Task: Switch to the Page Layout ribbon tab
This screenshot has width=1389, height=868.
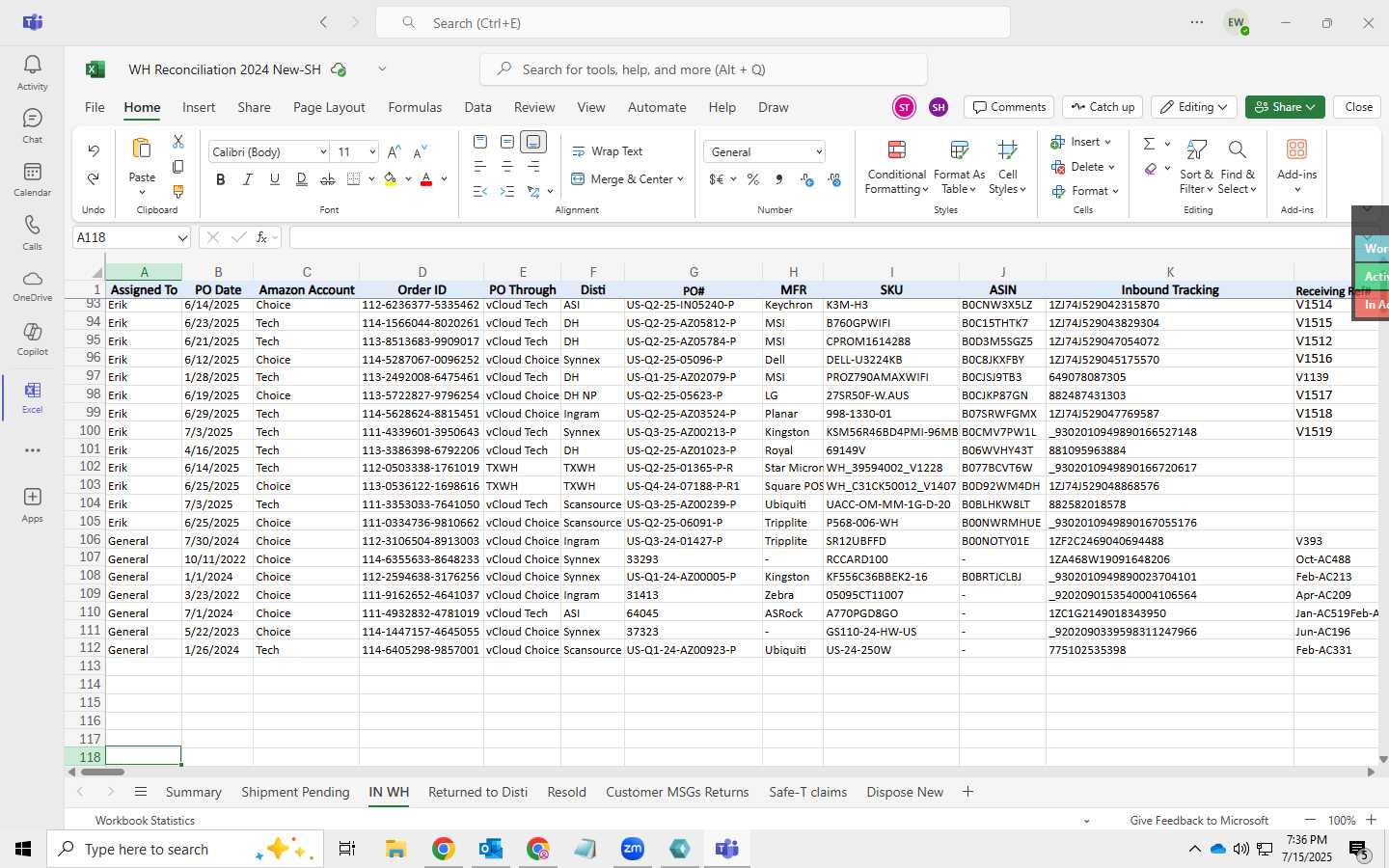Action: 329,107
